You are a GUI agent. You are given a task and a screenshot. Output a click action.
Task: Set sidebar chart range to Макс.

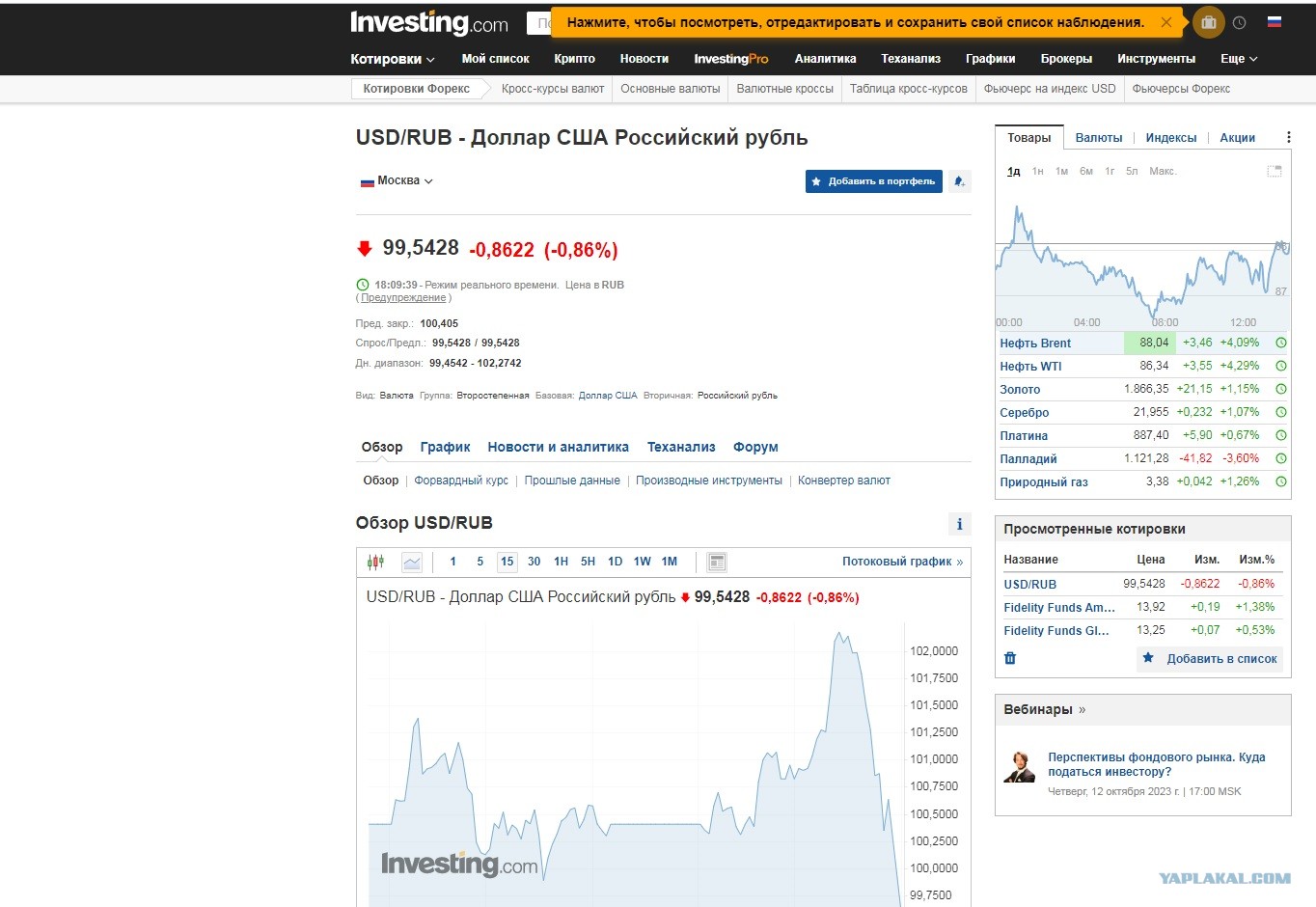pyautogui.click(x=1163, y=171)
